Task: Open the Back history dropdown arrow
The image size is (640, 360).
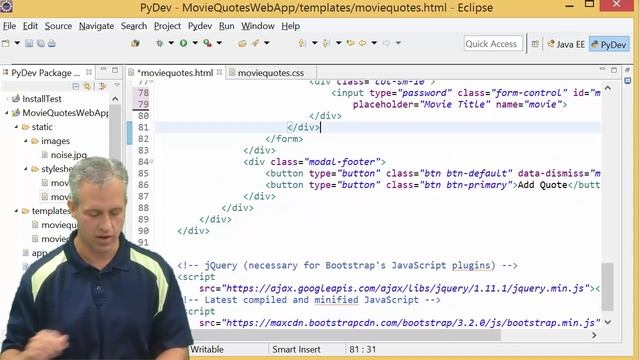Action: coord(374,43)
